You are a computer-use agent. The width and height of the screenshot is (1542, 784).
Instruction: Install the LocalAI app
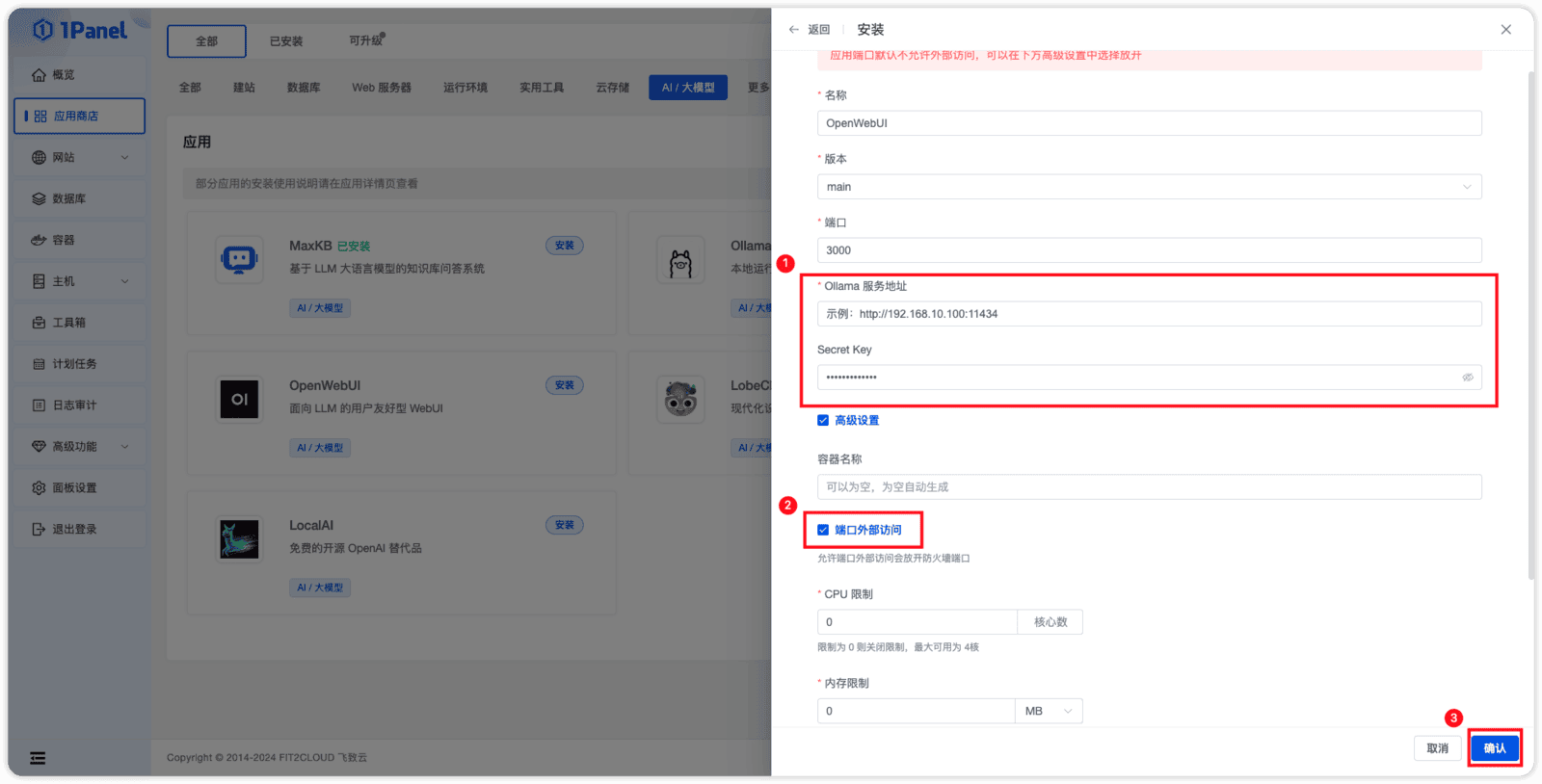coord(565,525)
